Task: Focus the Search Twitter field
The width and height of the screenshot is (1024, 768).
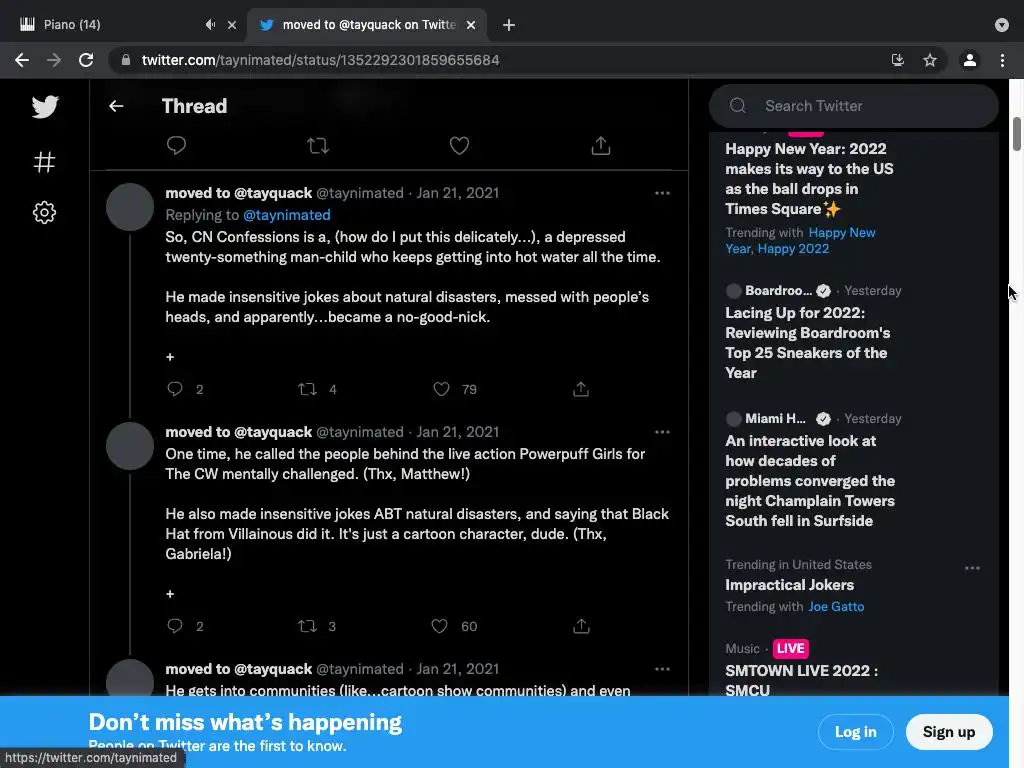Action: pos(854,106)
